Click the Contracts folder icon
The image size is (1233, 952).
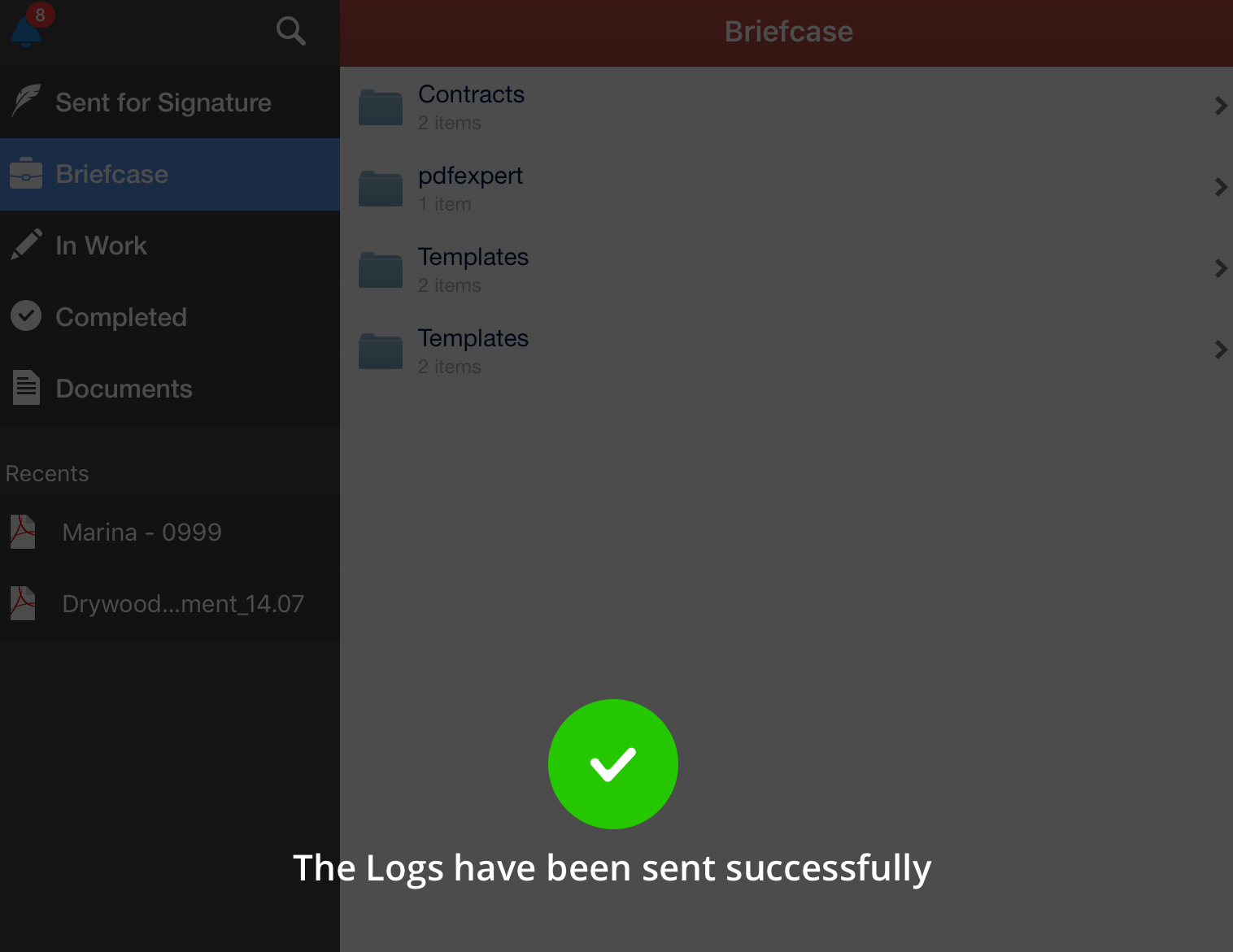[x=381, y=107]
